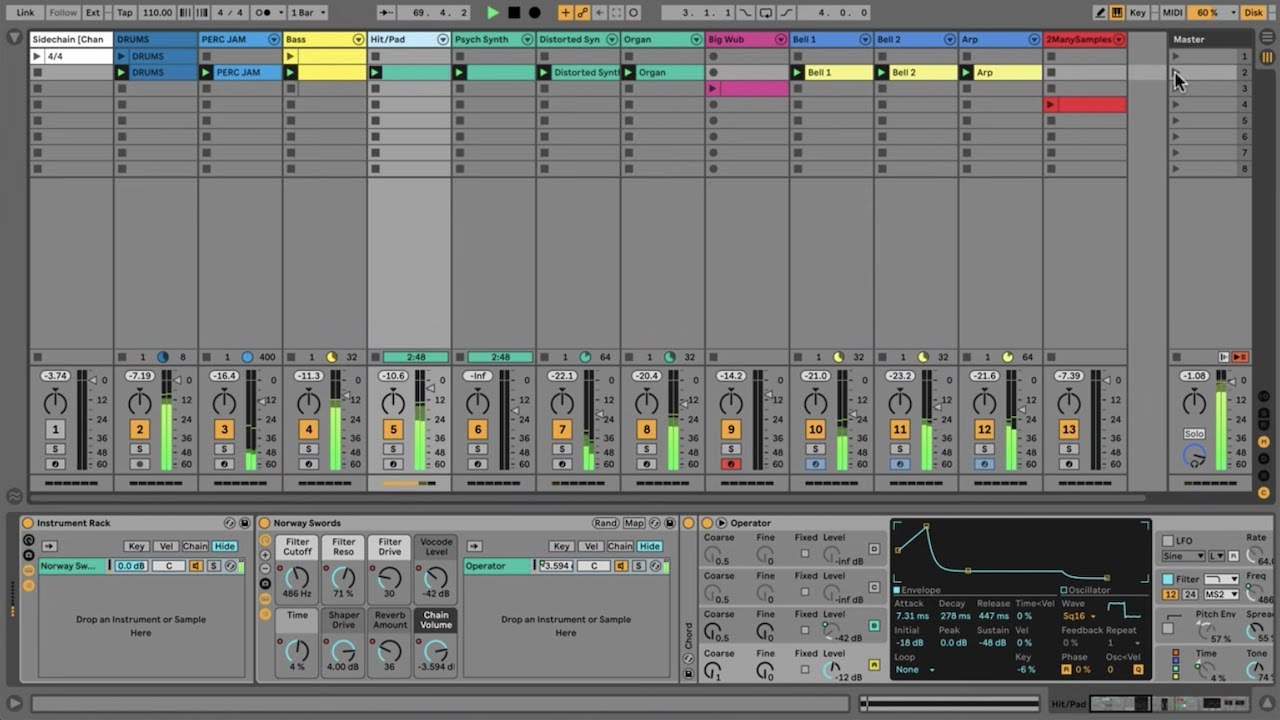1280x720 pixels.
Task: Start playback with the green Play button
Action: click(492, 13)
